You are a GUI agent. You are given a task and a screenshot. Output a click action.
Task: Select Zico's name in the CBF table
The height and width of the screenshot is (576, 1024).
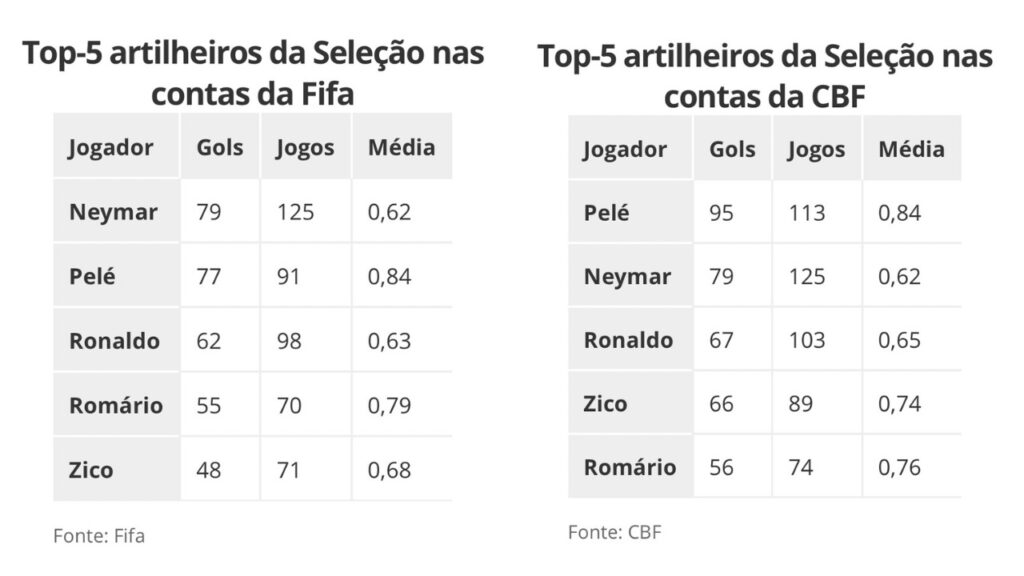605,404
